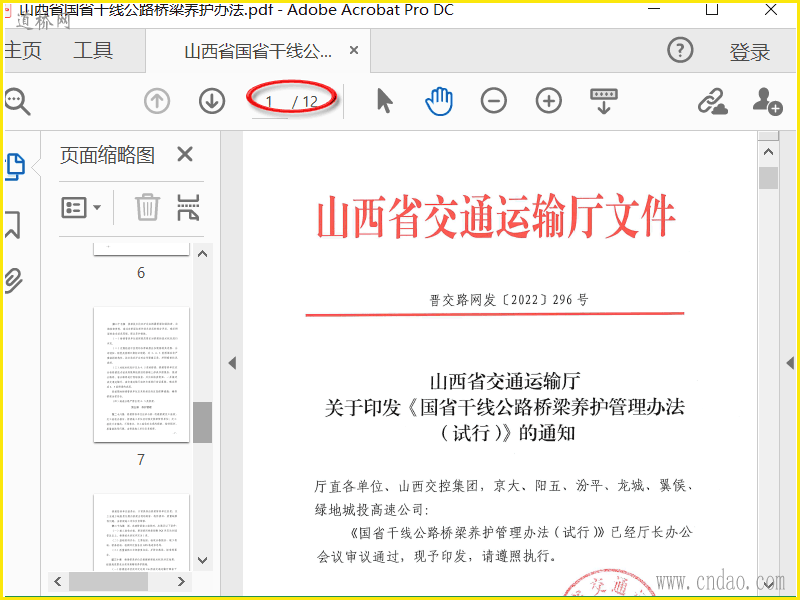The width and height of the screenshot is (800, 600).
Task: Share a link to the file icon
Action: [712, 101]
